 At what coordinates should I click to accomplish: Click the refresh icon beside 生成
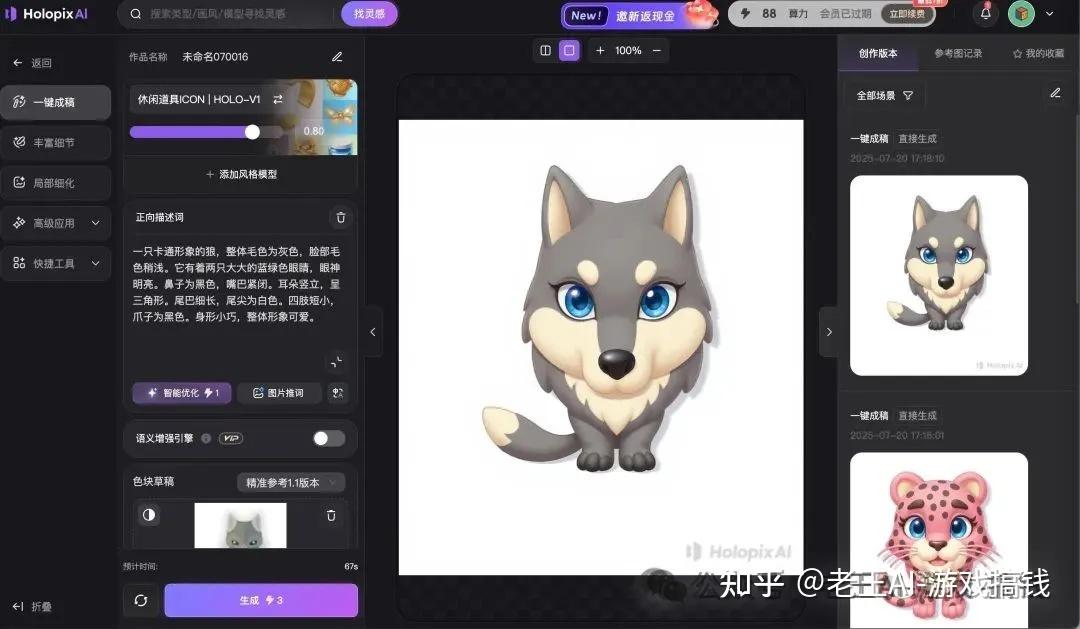point(141,600)
